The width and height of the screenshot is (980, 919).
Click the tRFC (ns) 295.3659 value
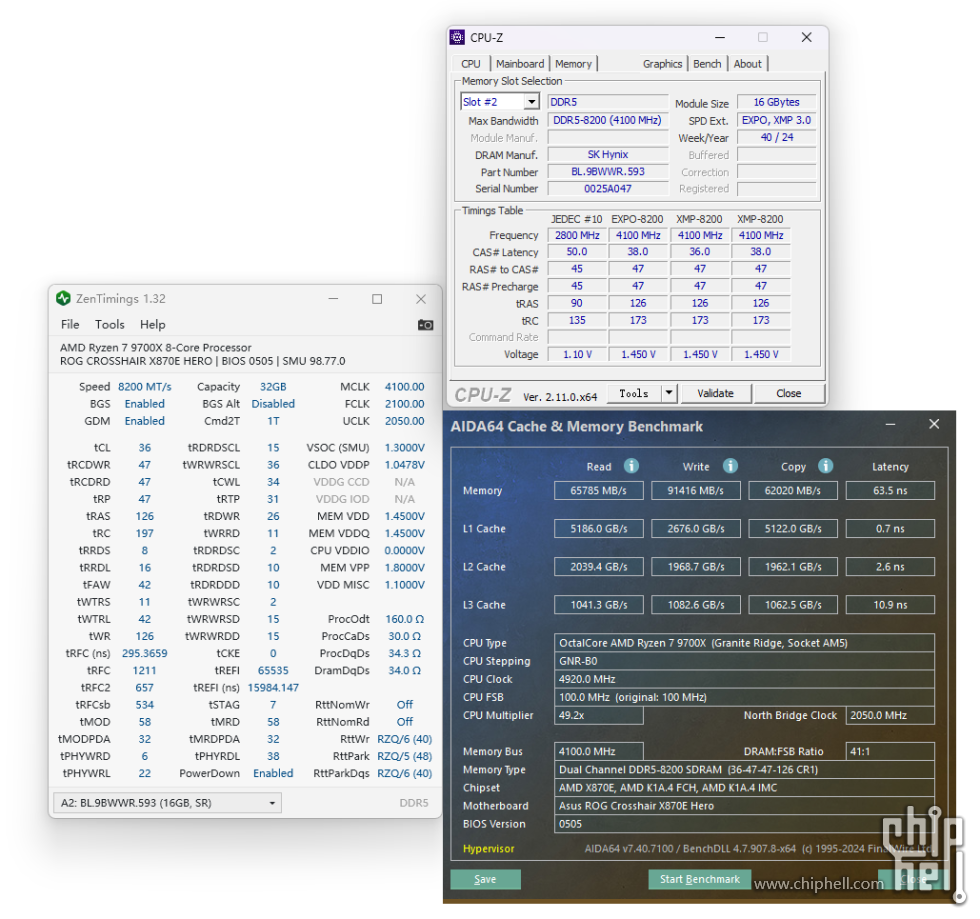click(x=144, y=653)
